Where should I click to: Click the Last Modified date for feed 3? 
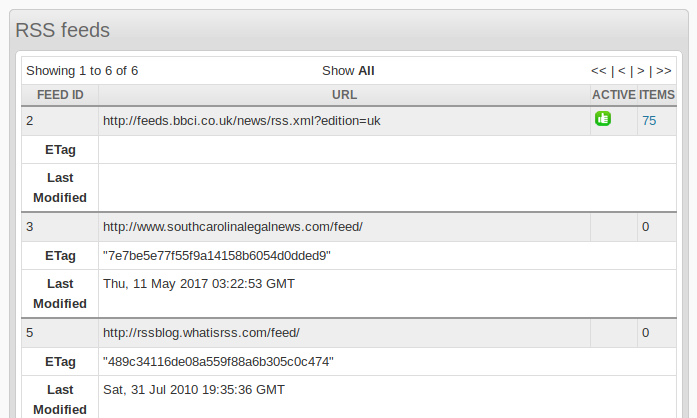pos(199,284)
